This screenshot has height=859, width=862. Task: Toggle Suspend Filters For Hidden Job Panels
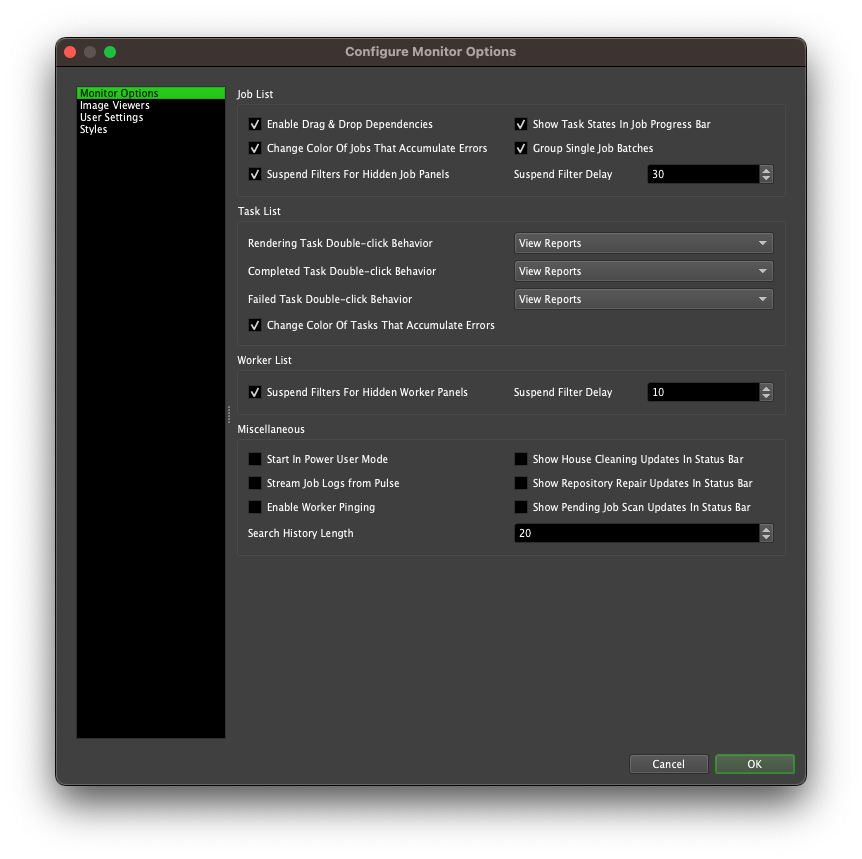pyautogui.click(x=255, y=174)
